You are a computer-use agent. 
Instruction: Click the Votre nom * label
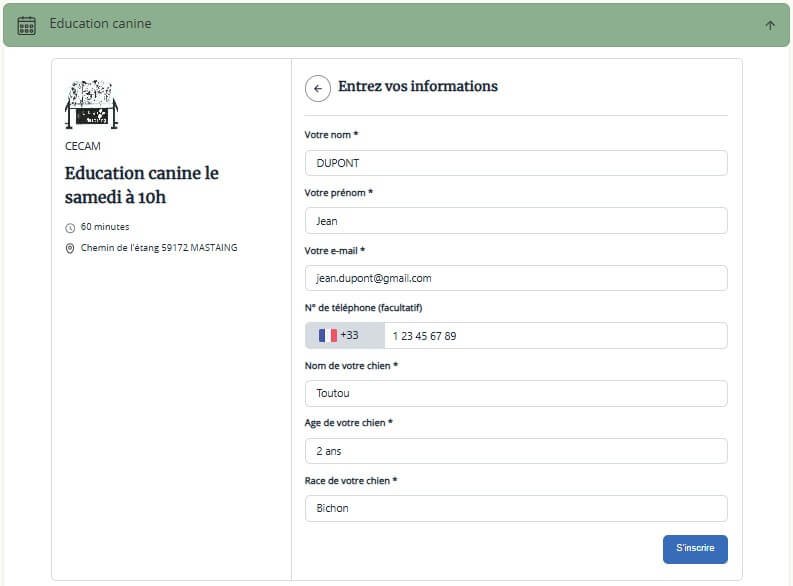(x=331, y=134)
